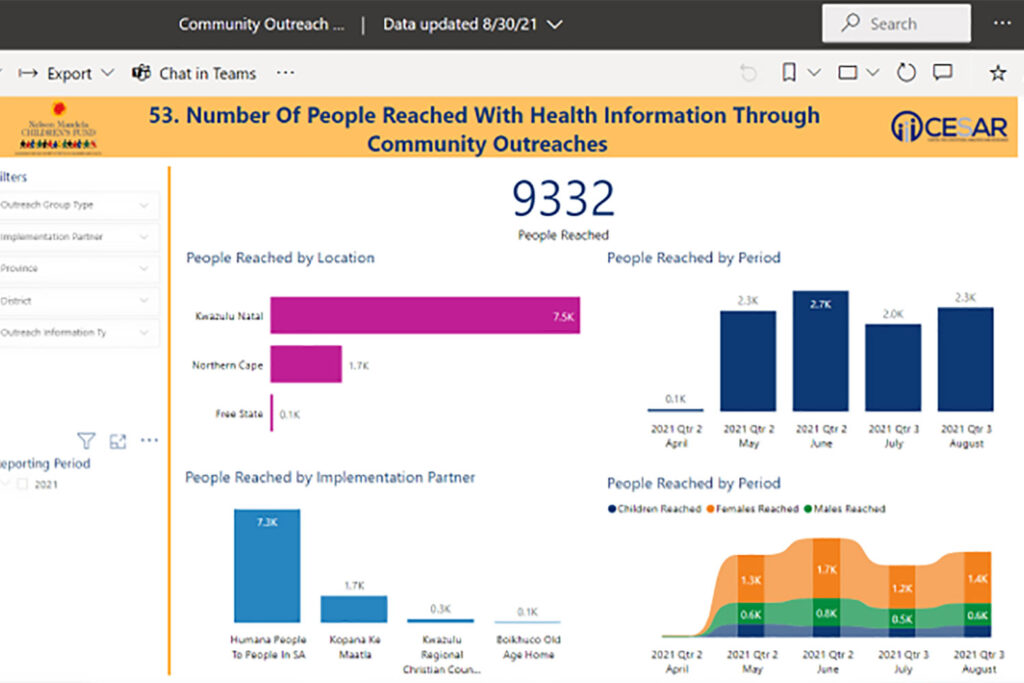Open toolbar More options next to Chat

pos(285,73)
